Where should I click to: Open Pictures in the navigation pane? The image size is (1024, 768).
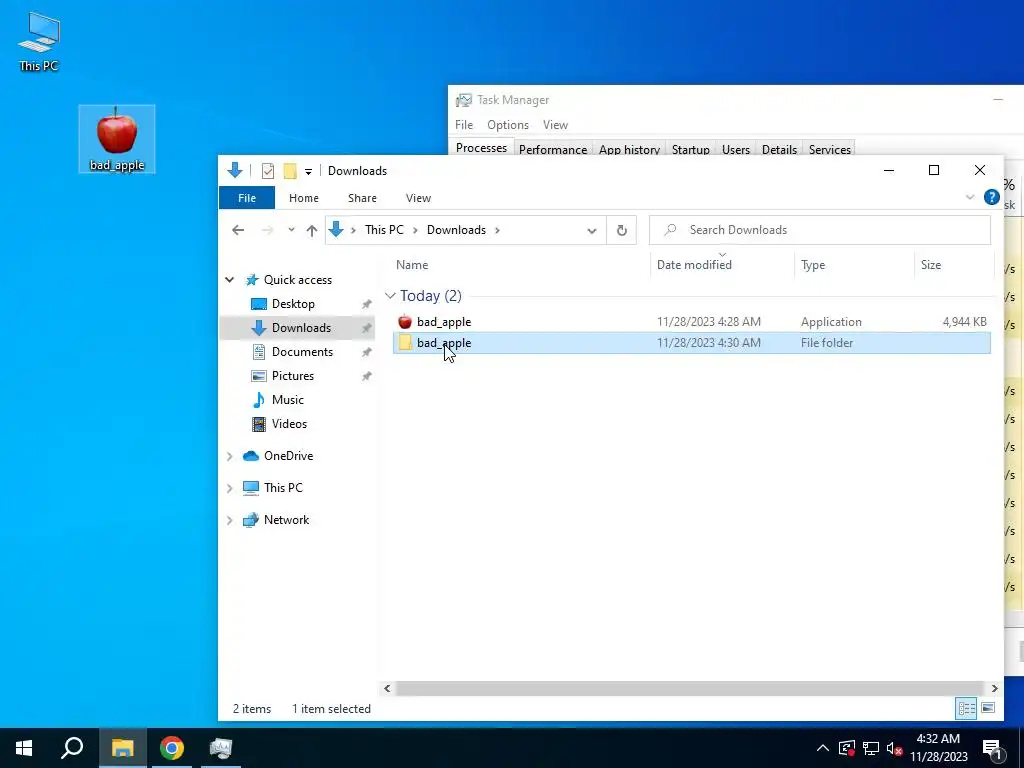(x=293, y=376)
